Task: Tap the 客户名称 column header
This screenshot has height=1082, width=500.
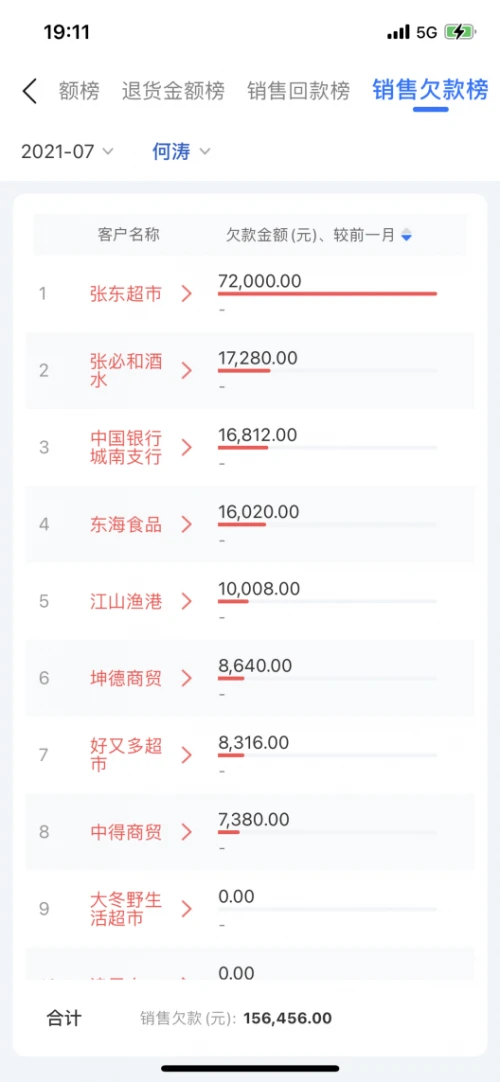Action: tap(129, 235)
